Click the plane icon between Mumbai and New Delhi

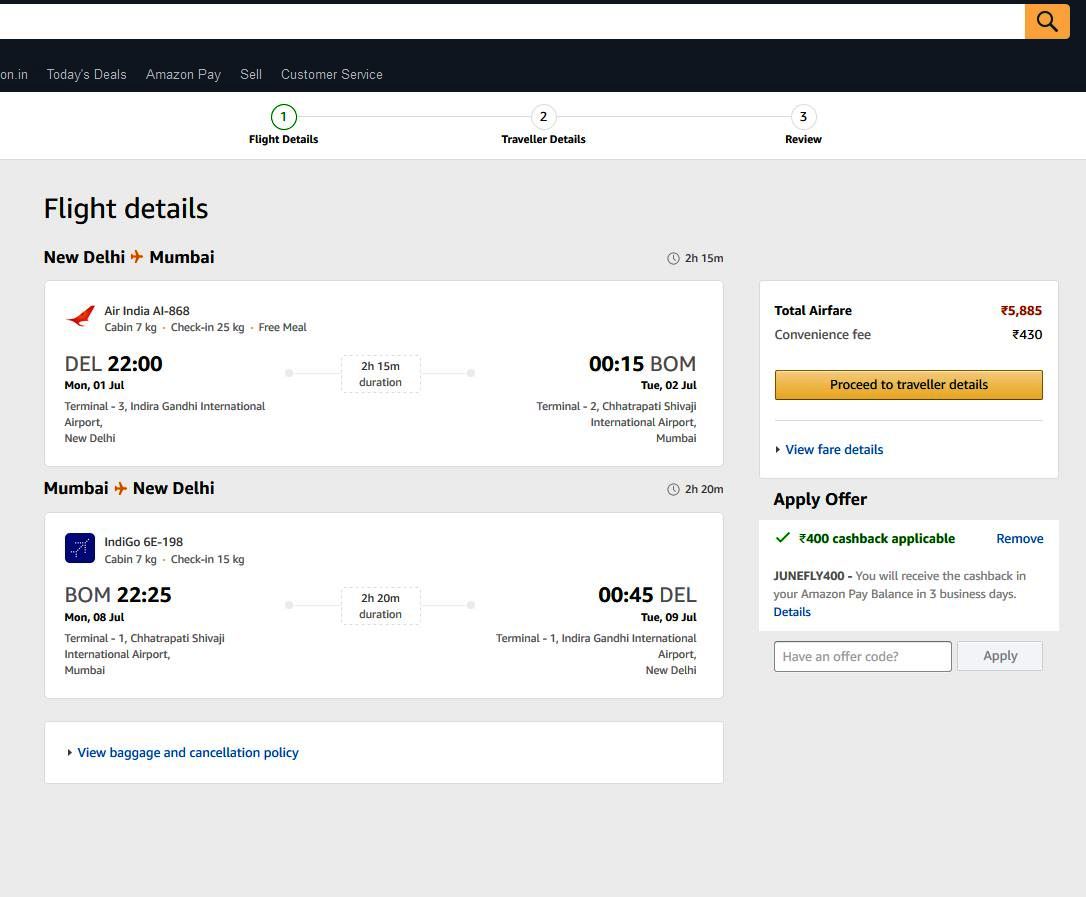pyautogui.click(x=121, y=488)
